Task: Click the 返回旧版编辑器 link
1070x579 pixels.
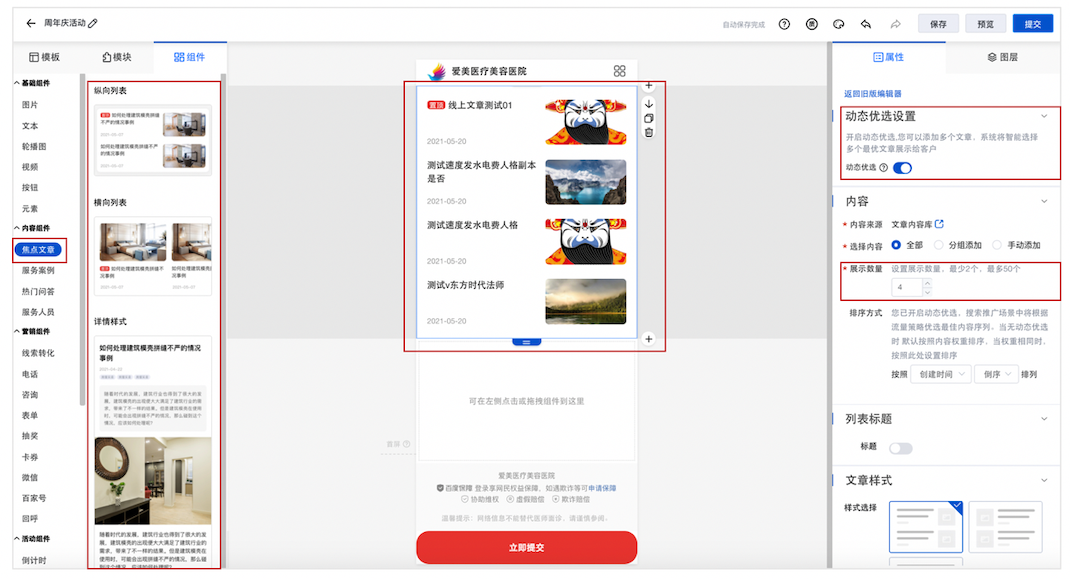Action: click(872, 93)
